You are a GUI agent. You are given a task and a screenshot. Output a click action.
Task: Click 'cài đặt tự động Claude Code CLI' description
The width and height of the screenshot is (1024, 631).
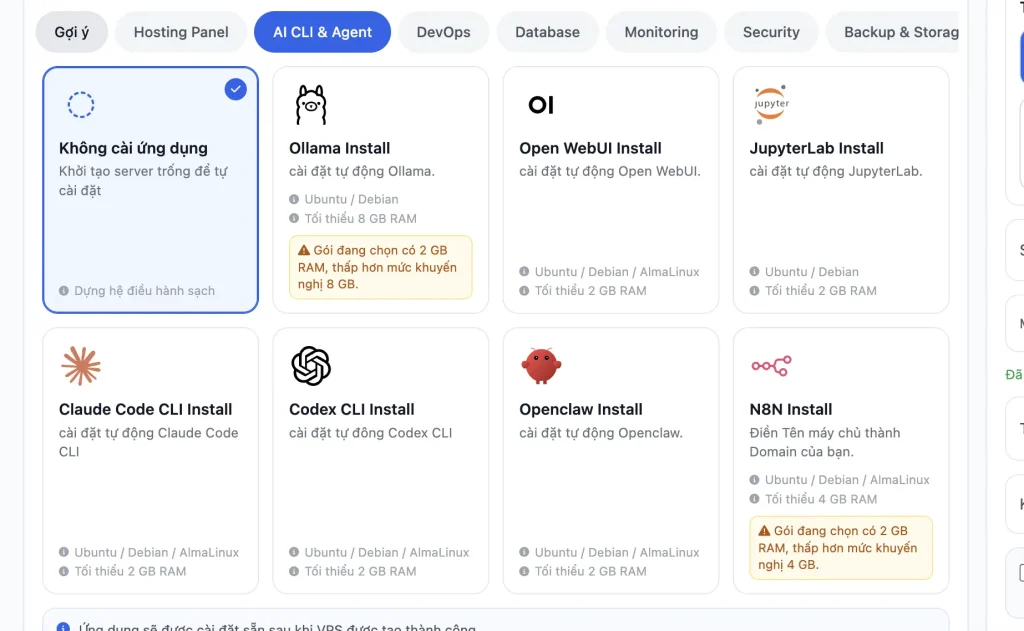(148, 442)
